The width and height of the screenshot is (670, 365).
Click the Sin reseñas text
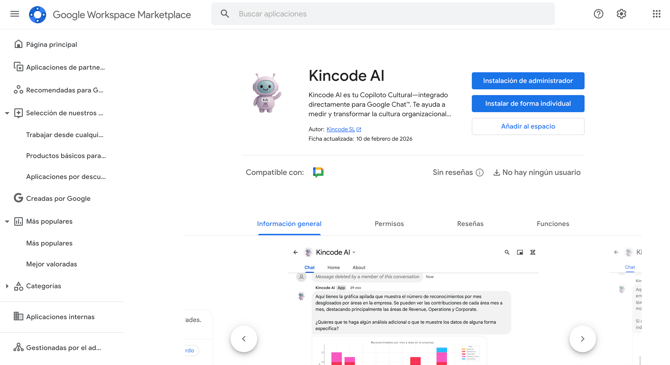click(x=453, y=172)
